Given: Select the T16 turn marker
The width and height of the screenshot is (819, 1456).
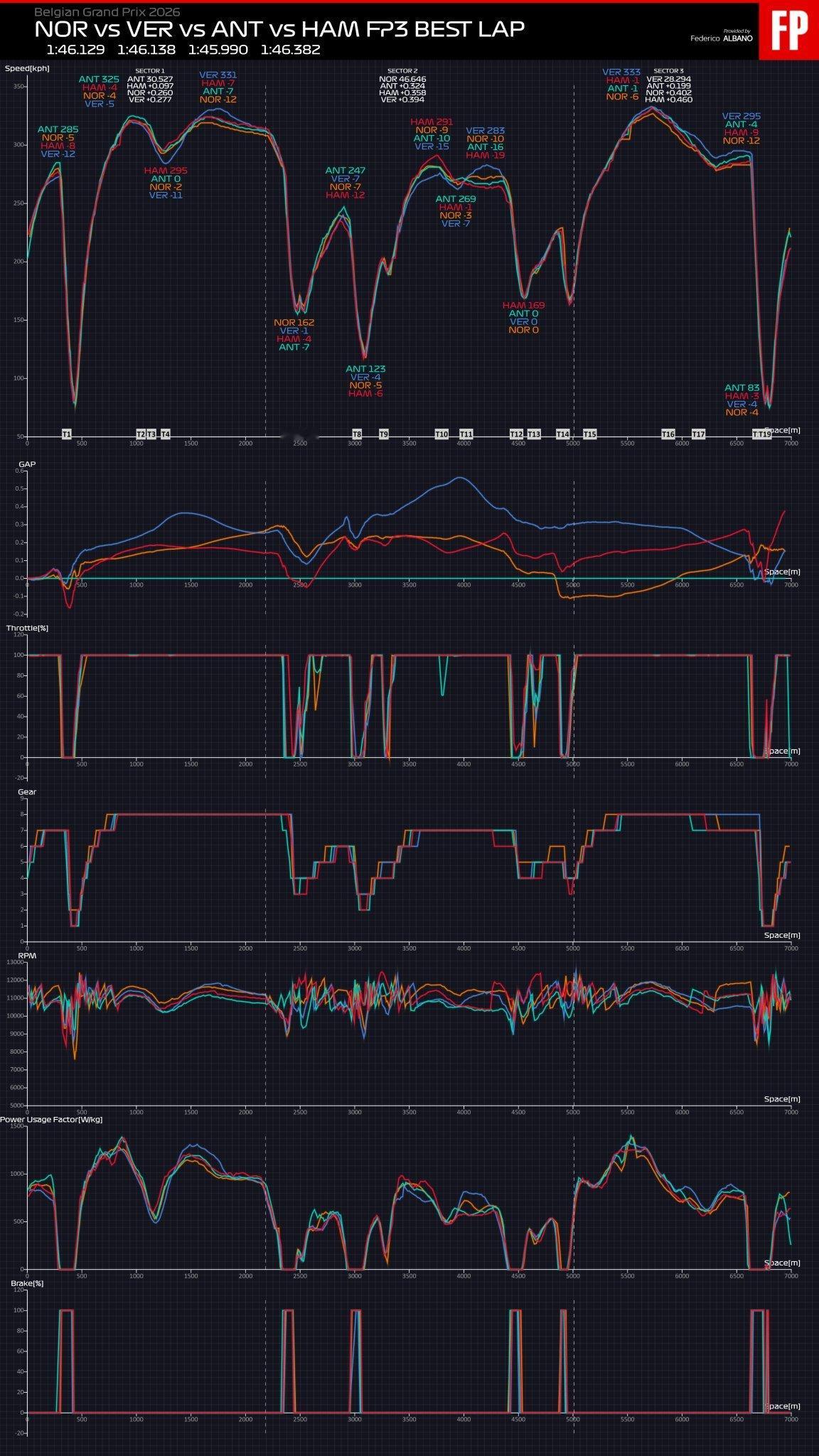Looking at the screenshot, I should point(668,434).
